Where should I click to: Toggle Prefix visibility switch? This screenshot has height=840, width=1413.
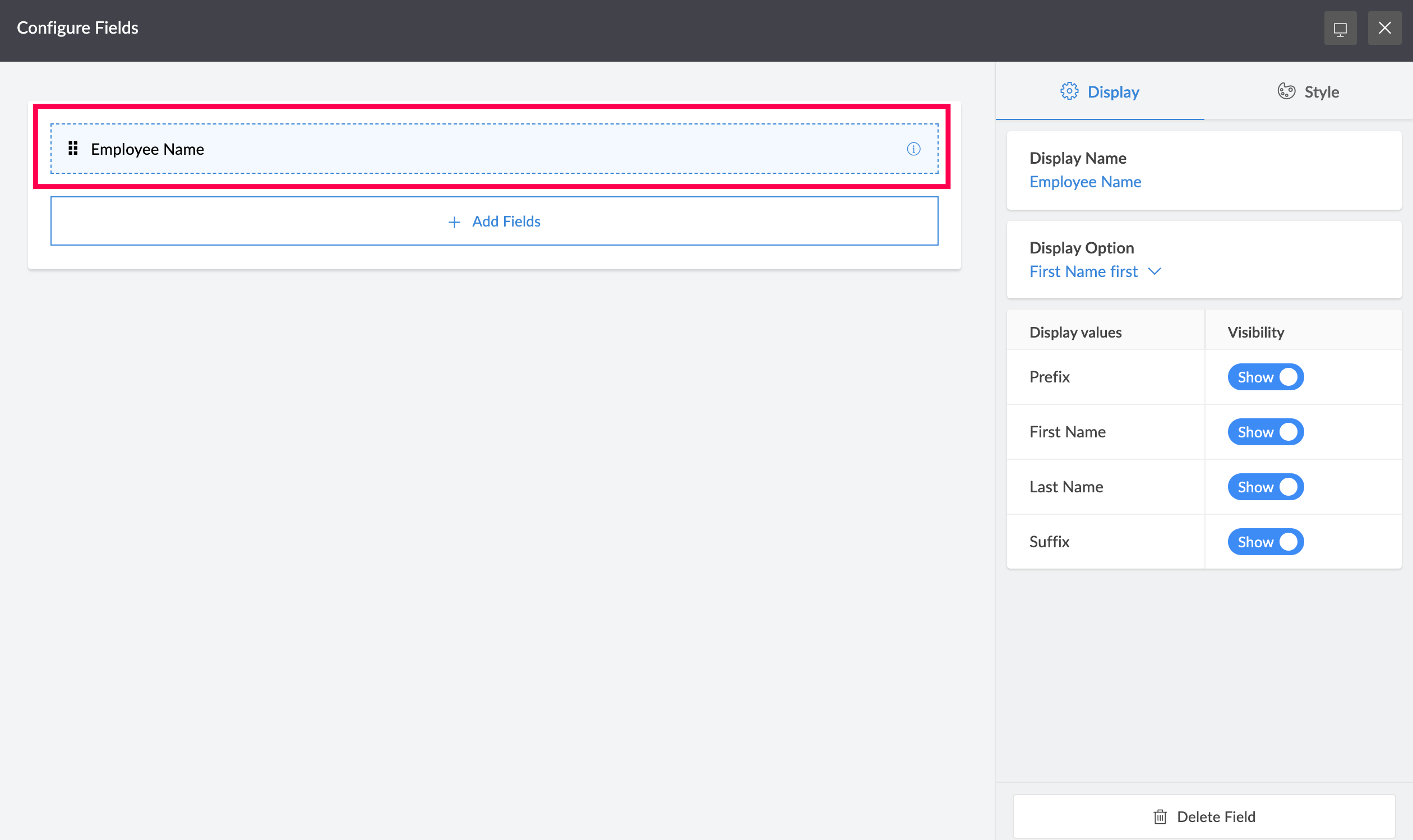1266,377
